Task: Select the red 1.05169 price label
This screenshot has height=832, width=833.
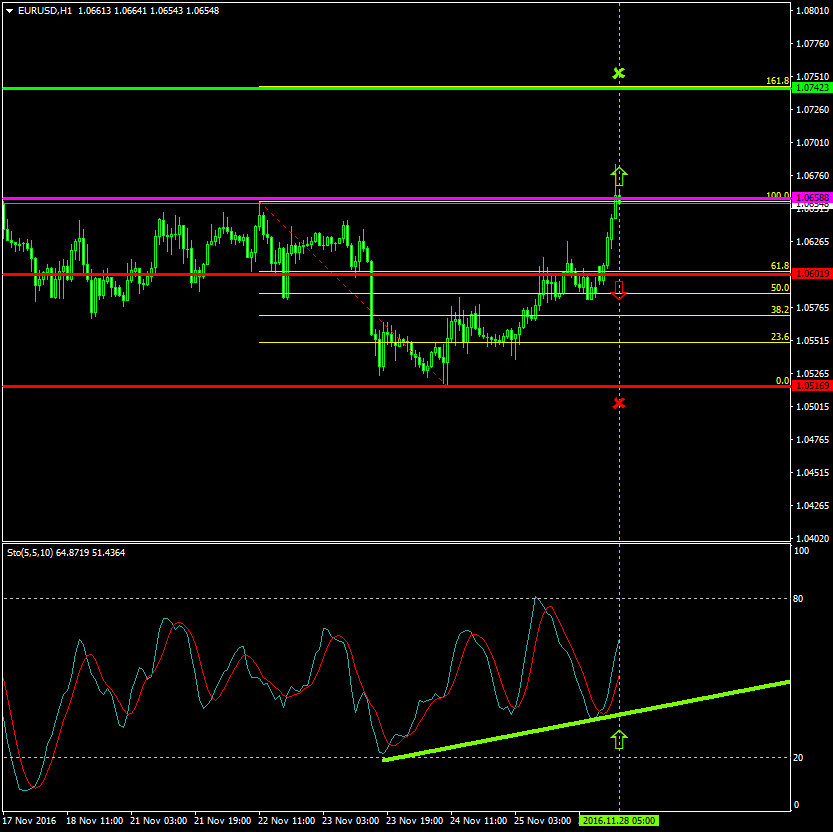Action: pos(810,385)
